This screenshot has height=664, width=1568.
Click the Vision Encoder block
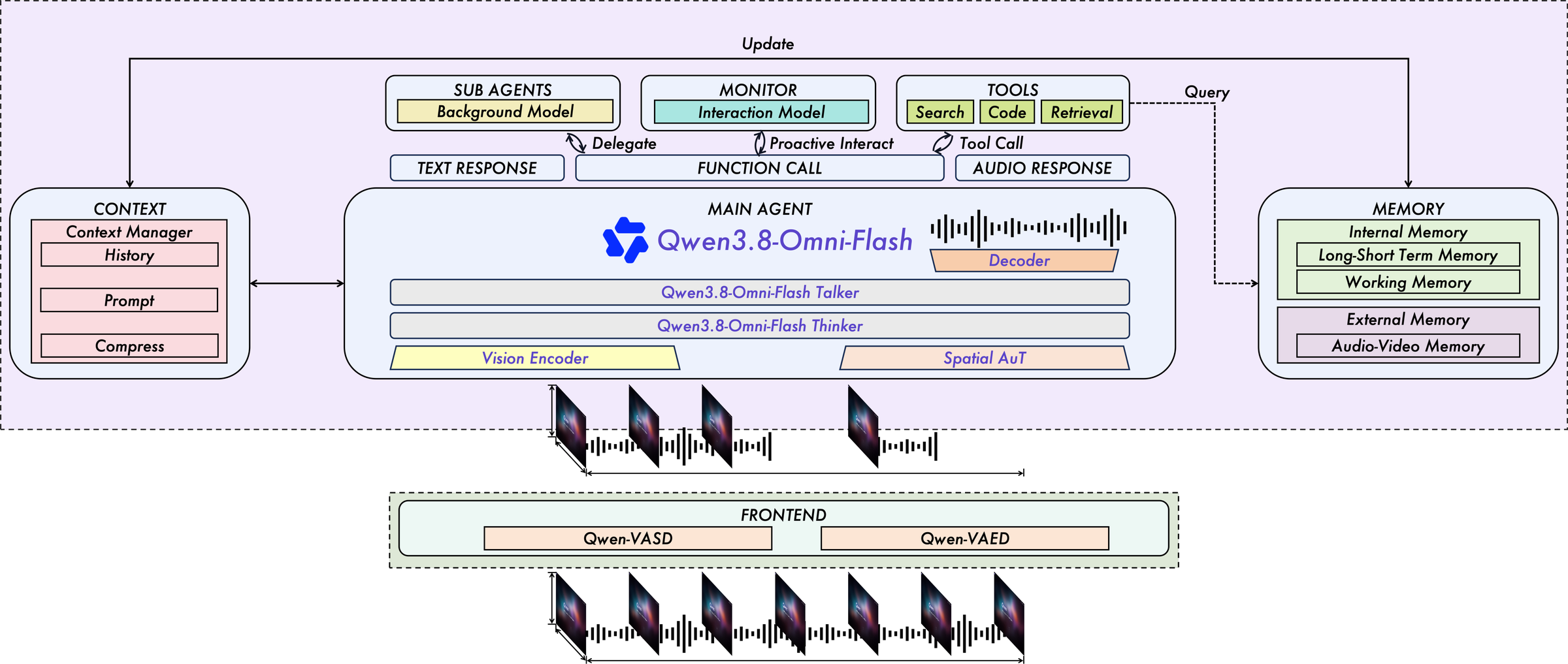[534, 358]
